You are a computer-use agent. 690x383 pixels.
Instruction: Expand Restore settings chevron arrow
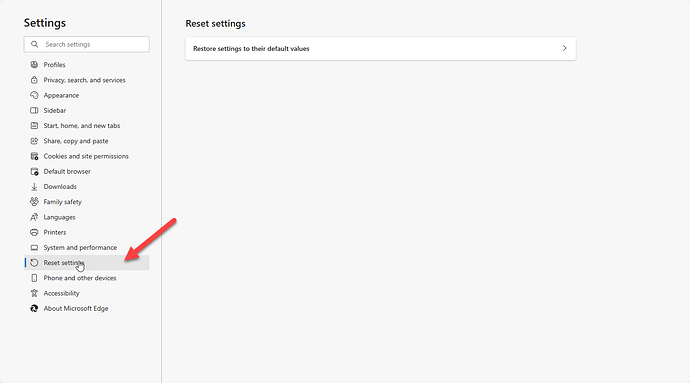click(x=565, y=48)
